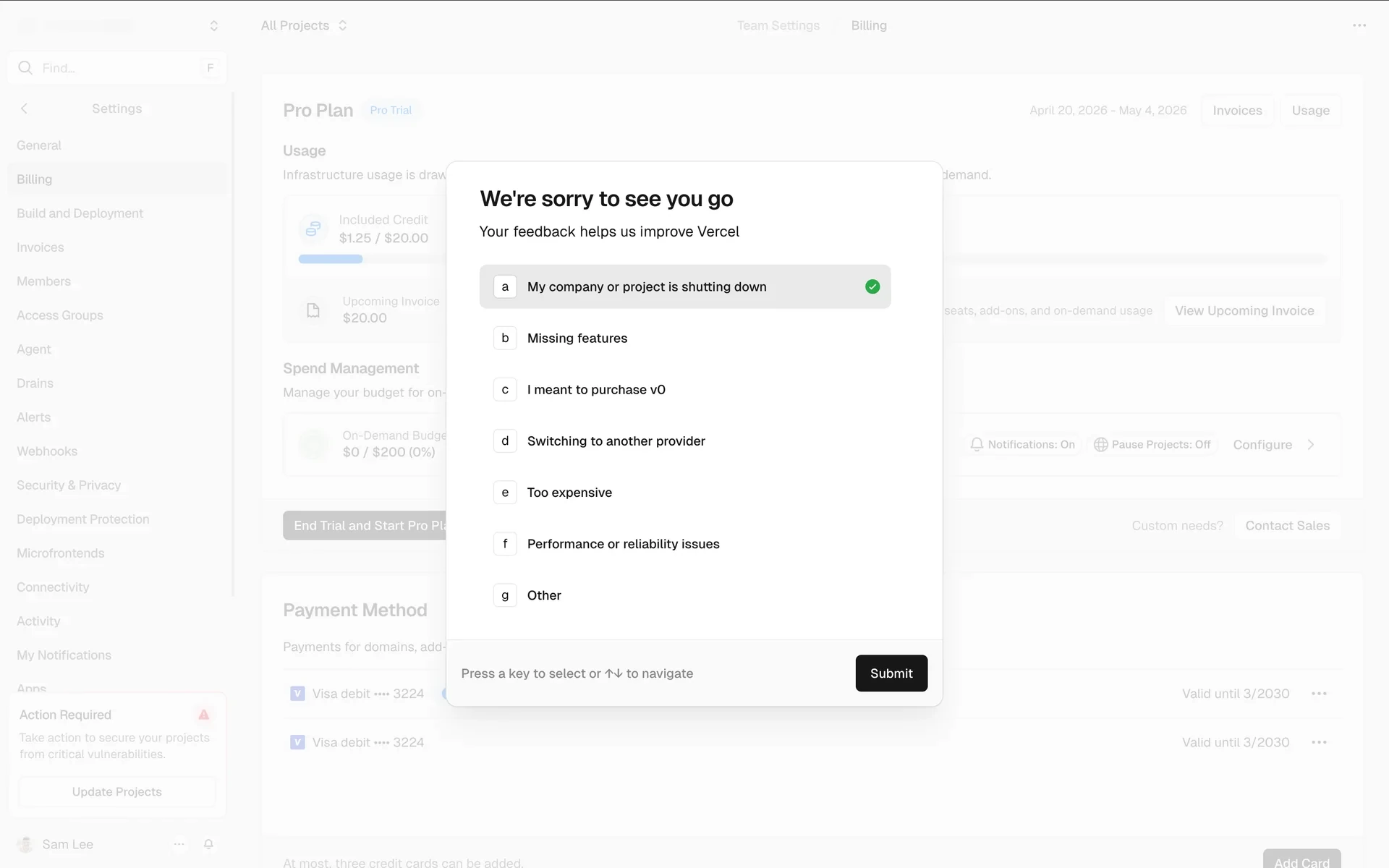Open top-right more options menu
Screen dimensions: 1389x868
[1359, 25]
